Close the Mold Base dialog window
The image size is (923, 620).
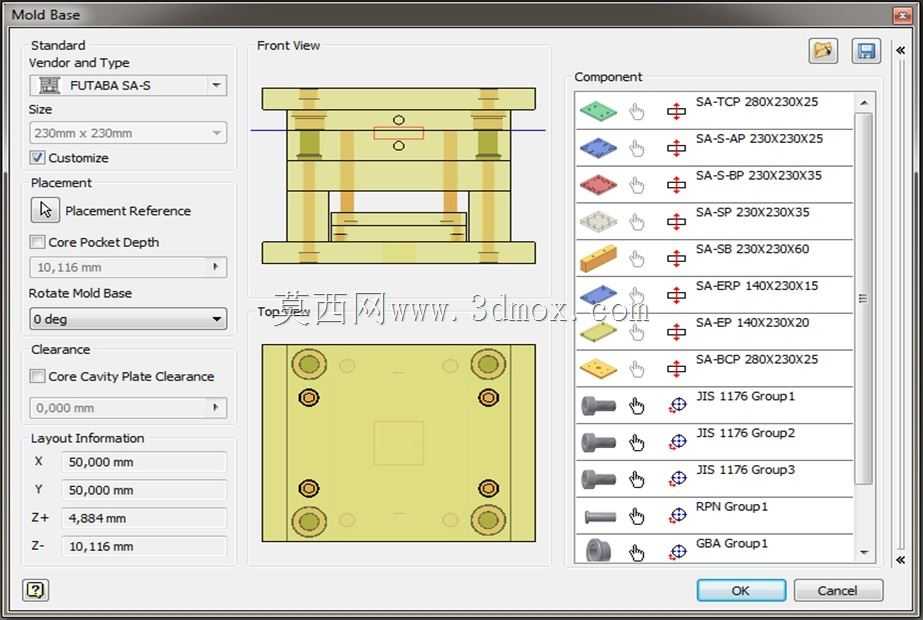click(902, 15)
